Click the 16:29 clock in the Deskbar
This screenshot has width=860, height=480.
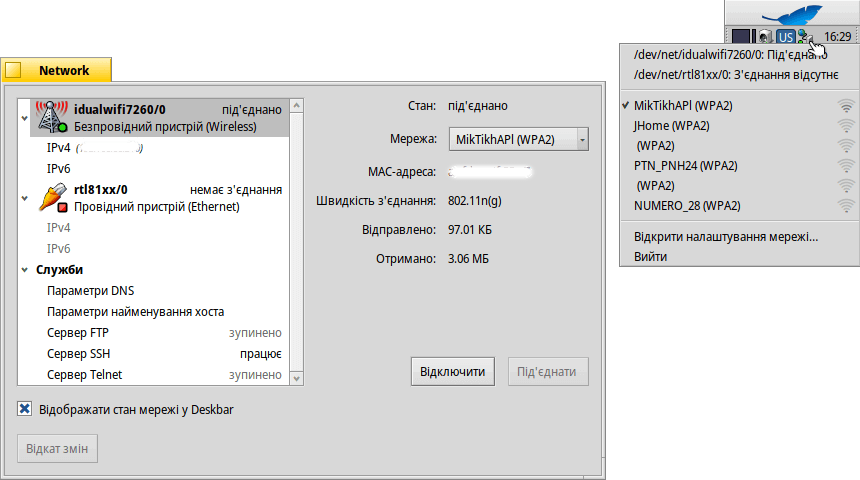(838, 37)
